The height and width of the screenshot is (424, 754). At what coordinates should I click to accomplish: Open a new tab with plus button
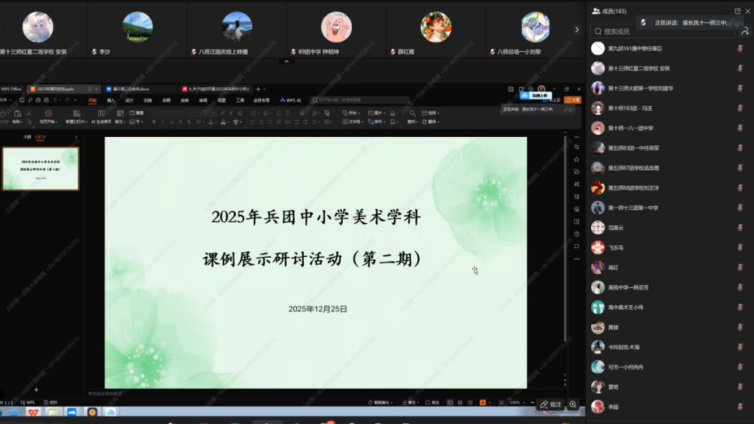pyautogui.click(x=258, y=89)
